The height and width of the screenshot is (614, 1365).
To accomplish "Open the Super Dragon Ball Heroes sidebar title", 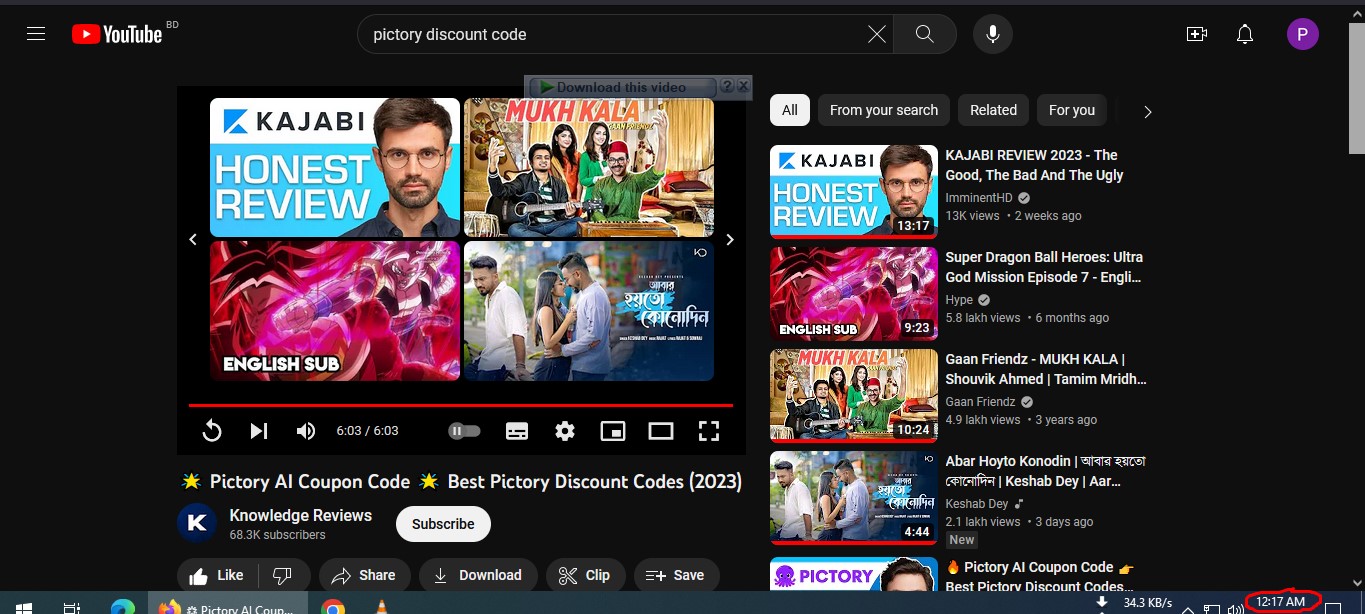I will pyautogui.click(x=1044, y=267).
